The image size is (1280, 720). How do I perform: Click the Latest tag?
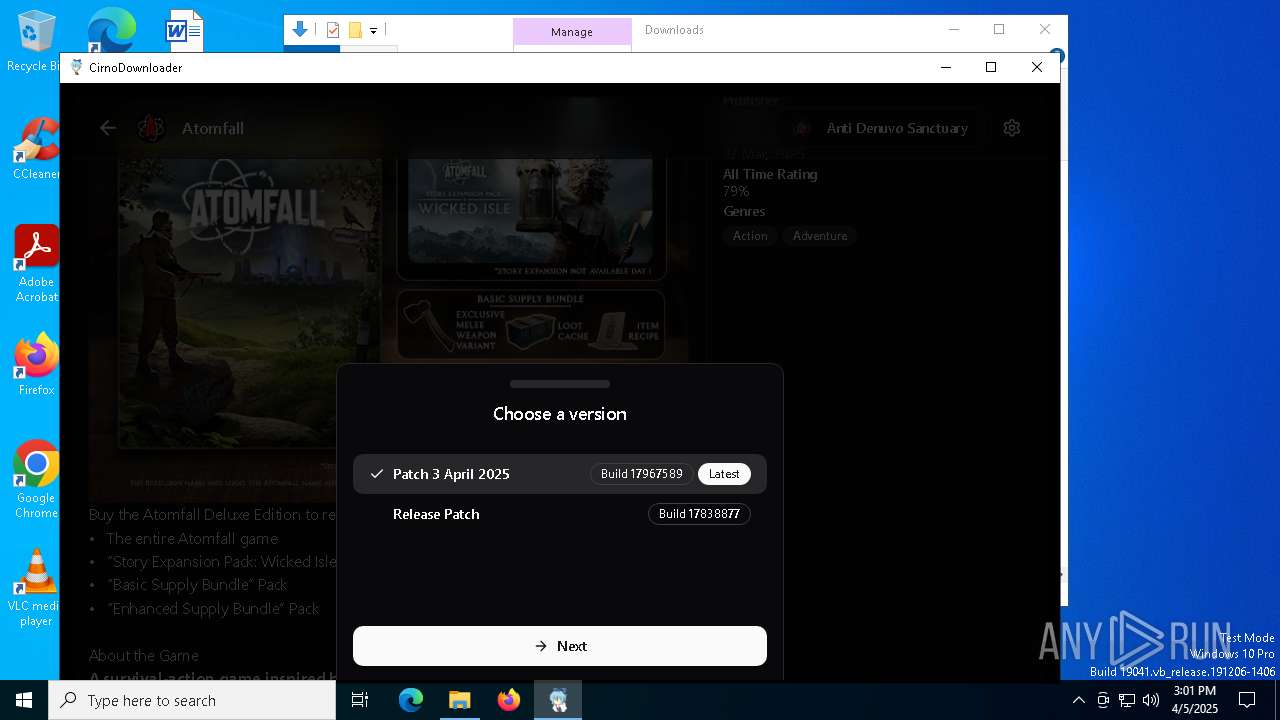coord(724,474)
